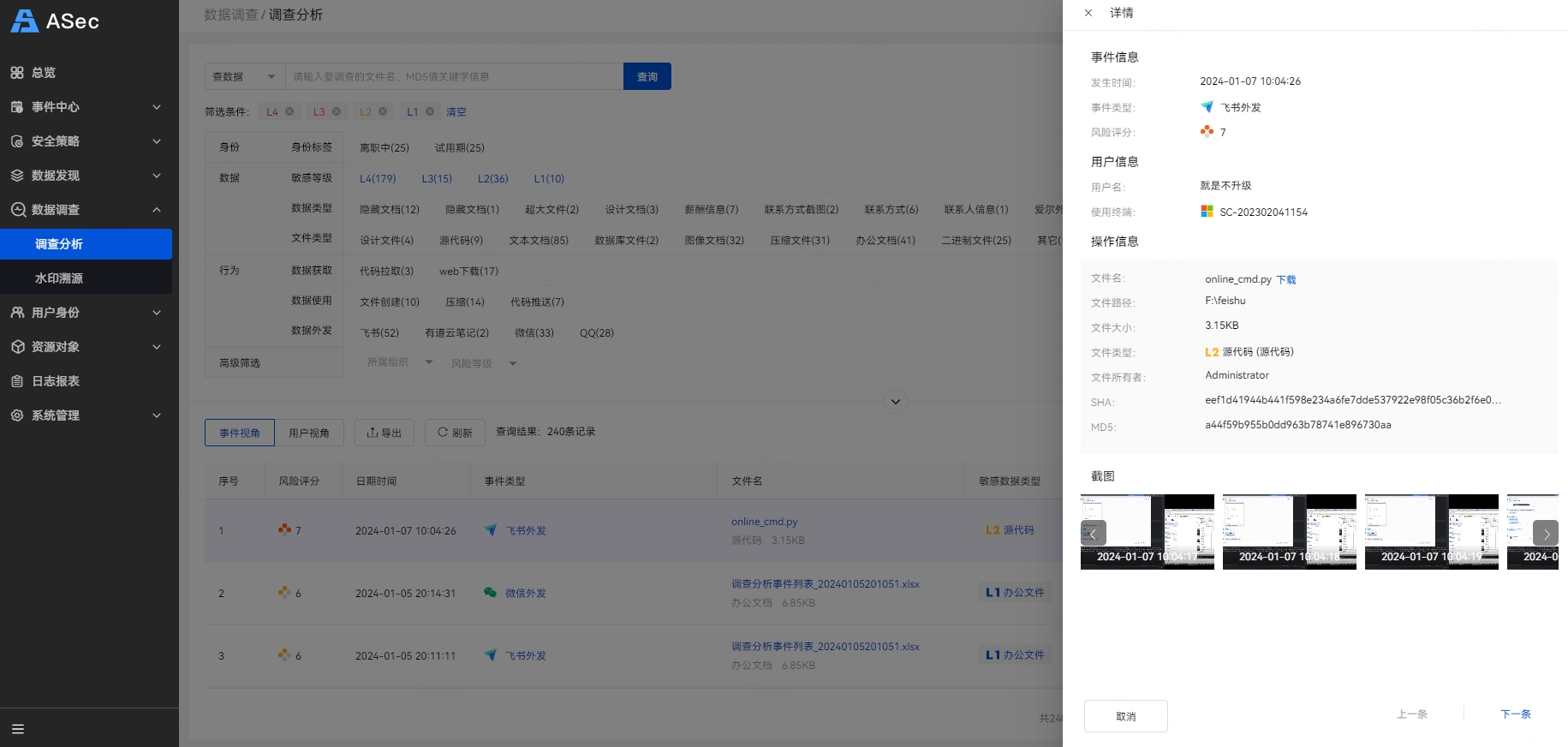Click the 资源对象 cube icon
This screenshot has width=1568, height=747.
tap(17, 347)
